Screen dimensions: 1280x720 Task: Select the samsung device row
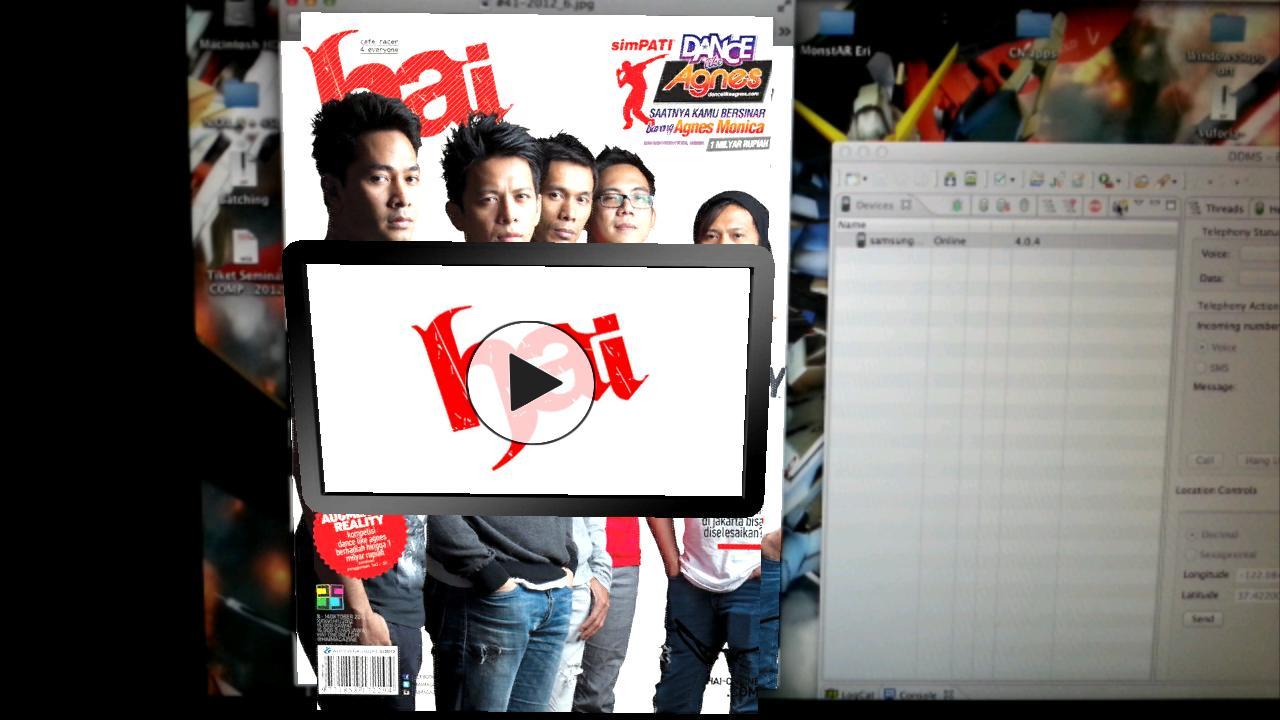point(1005,241)
